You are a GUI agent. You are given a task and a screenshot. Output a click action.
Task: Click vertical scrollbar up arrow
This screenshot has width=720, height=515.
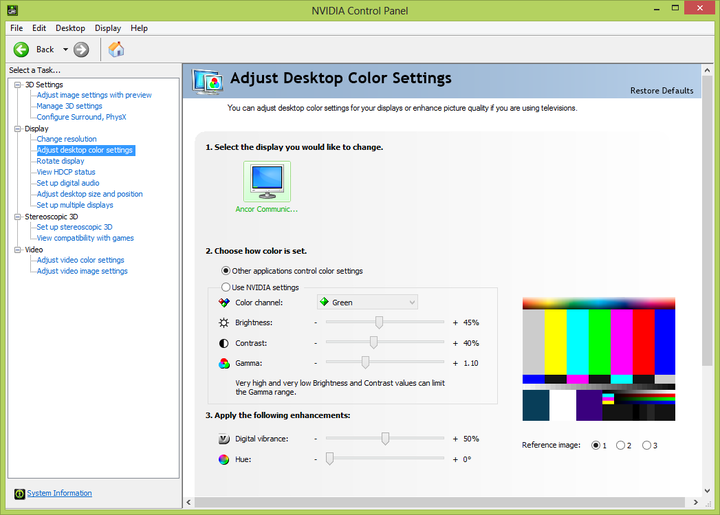coord(707,70)
